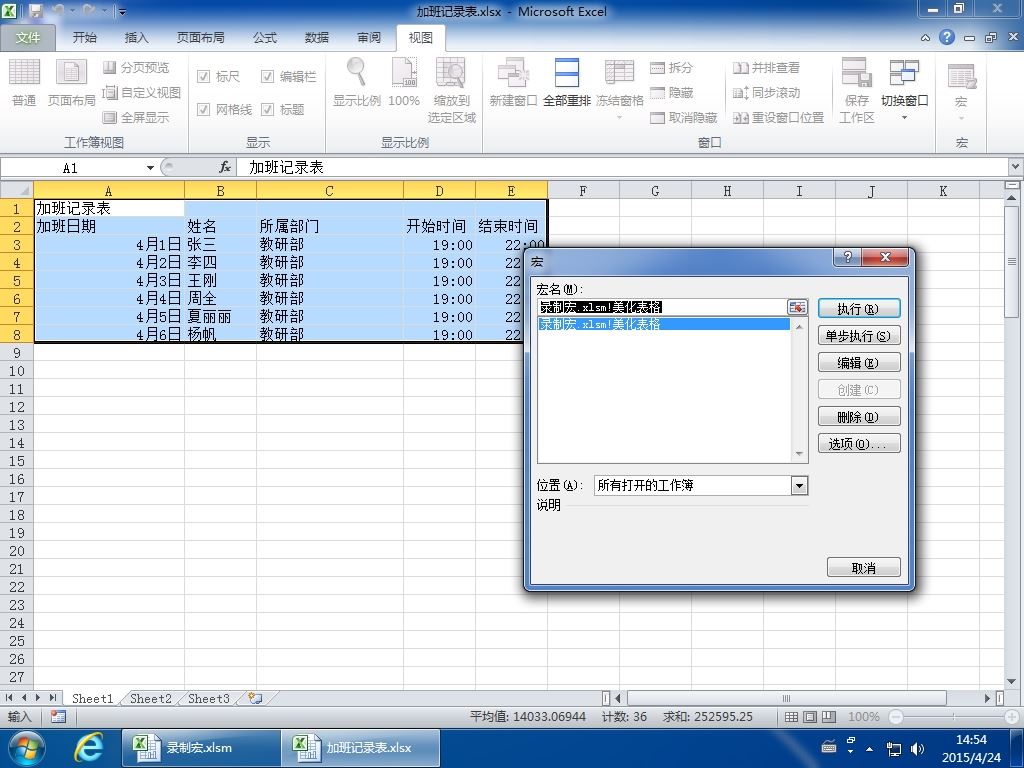Switch to the Data (数据) tab
The height and width of the screenshot is (768, 1024).
pyautogui.click(x=317, y=38)
